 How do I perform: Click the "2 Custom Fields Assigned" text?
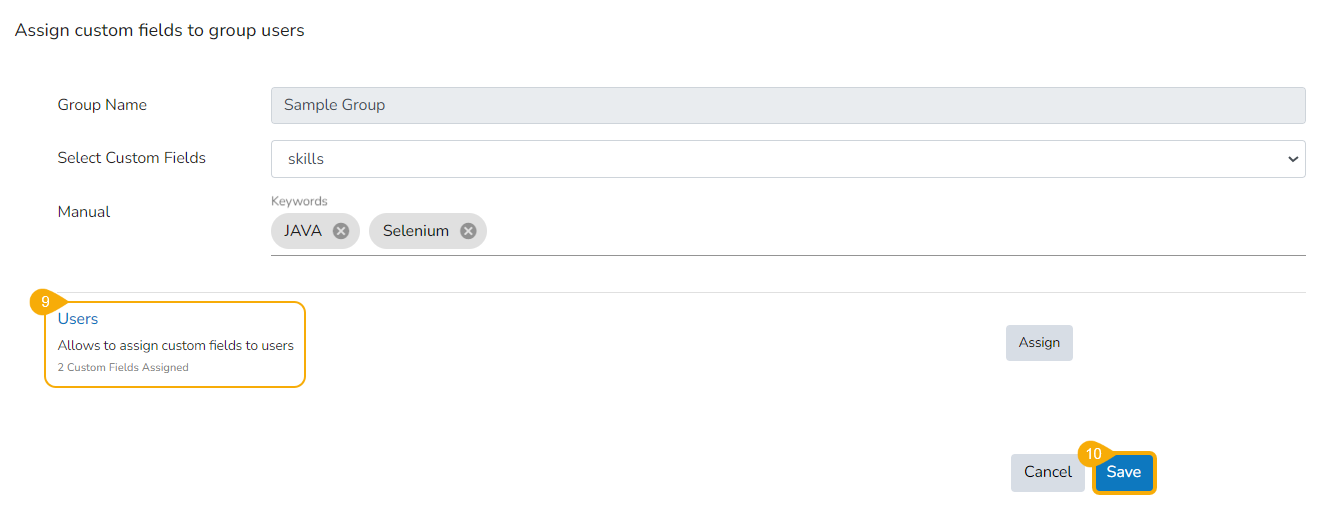tap(123, 367)
